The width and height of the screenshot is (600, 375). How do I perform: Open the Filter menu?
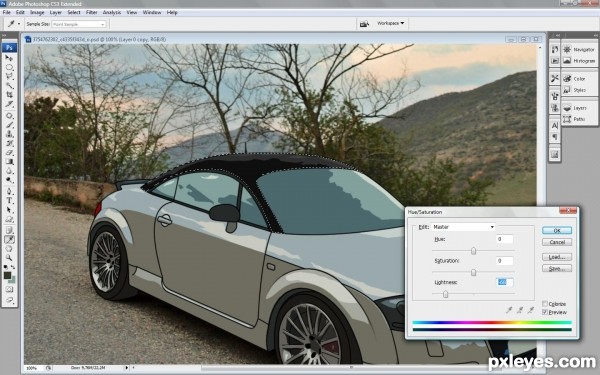pos(91,12)
